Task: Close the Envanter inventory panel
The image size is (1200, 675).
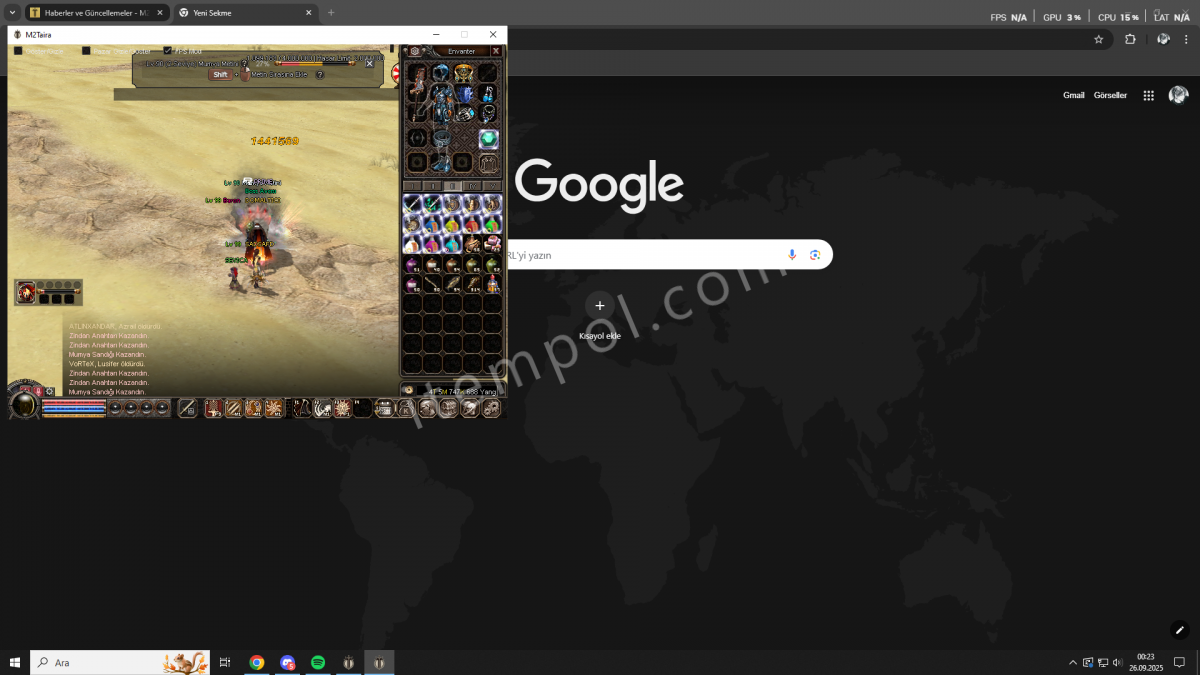Action: (496, 51)
